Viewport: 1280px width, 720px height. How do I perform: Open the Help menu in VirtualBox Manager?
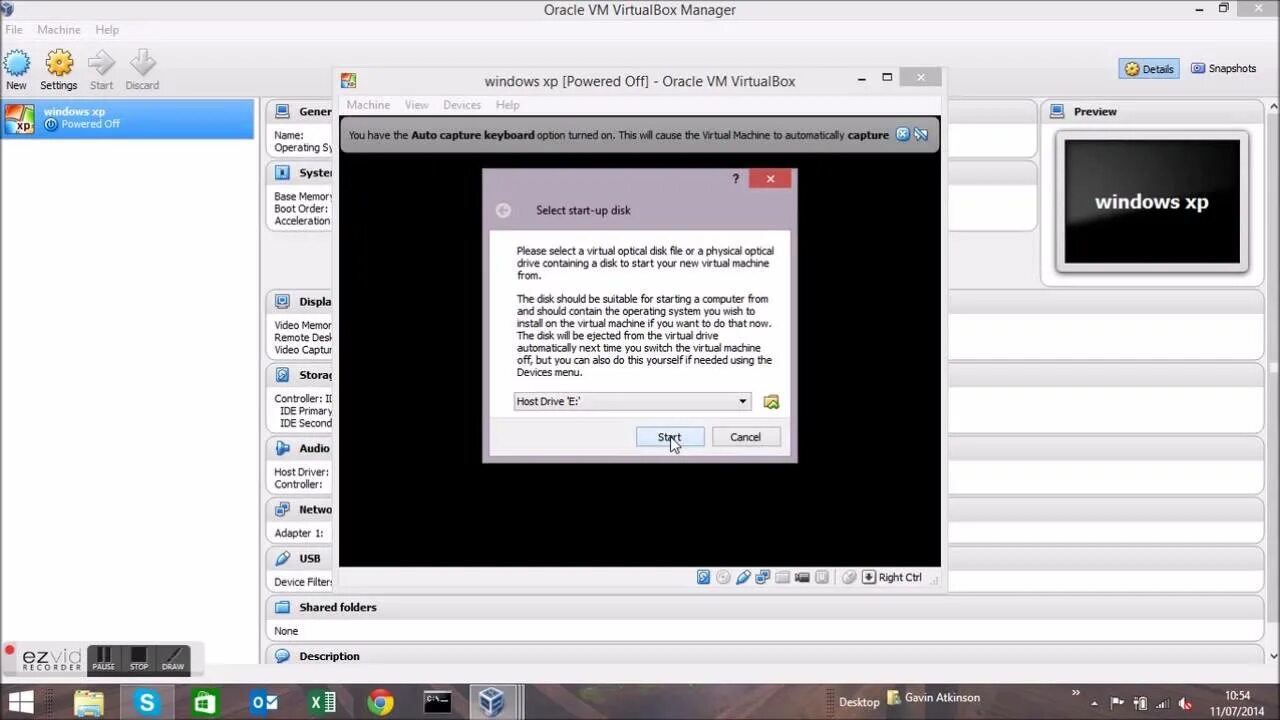click(x=107, y=30)
